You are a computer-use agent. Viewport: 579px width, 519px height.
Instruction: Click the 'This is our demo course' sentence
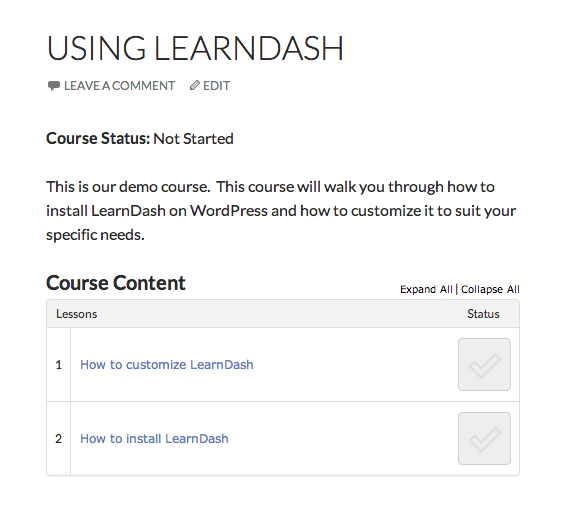coord(128,187)
